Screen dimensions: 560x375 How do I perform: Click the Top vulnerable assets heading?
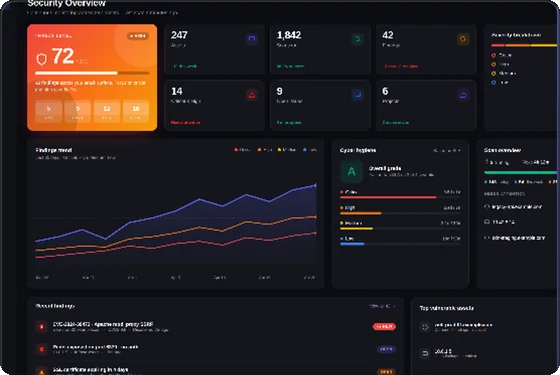pos(447,308)
